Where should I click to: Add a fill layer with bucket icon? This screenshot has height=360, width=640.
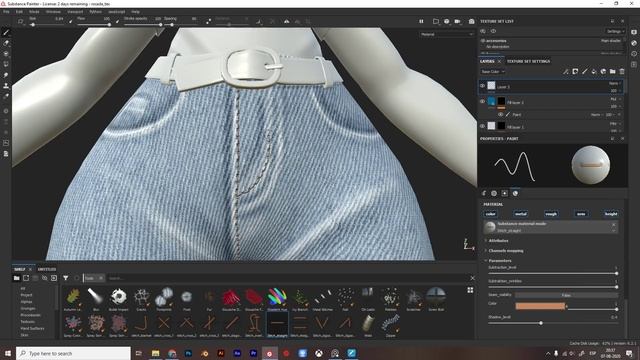tap(594, 71)
